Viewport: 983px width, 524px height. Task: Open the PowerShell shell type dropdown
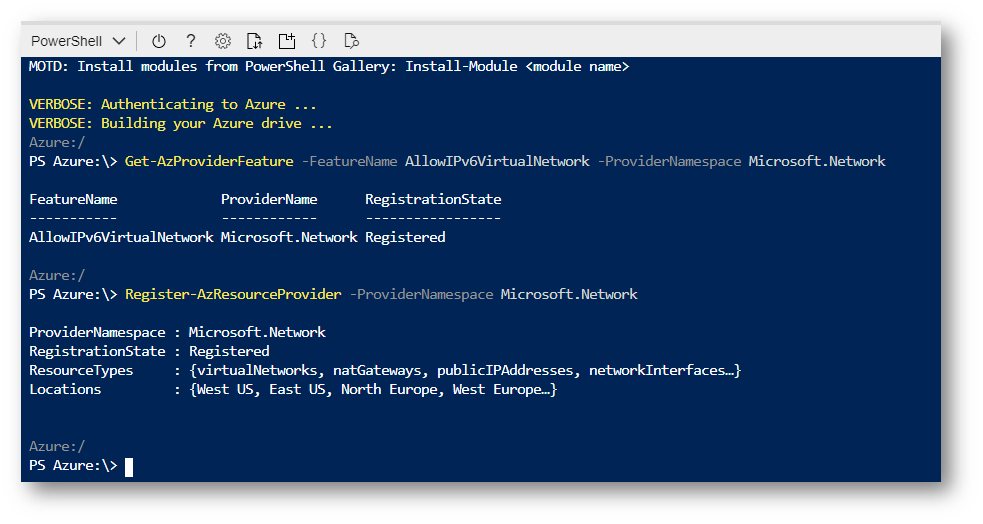[78, 41]
